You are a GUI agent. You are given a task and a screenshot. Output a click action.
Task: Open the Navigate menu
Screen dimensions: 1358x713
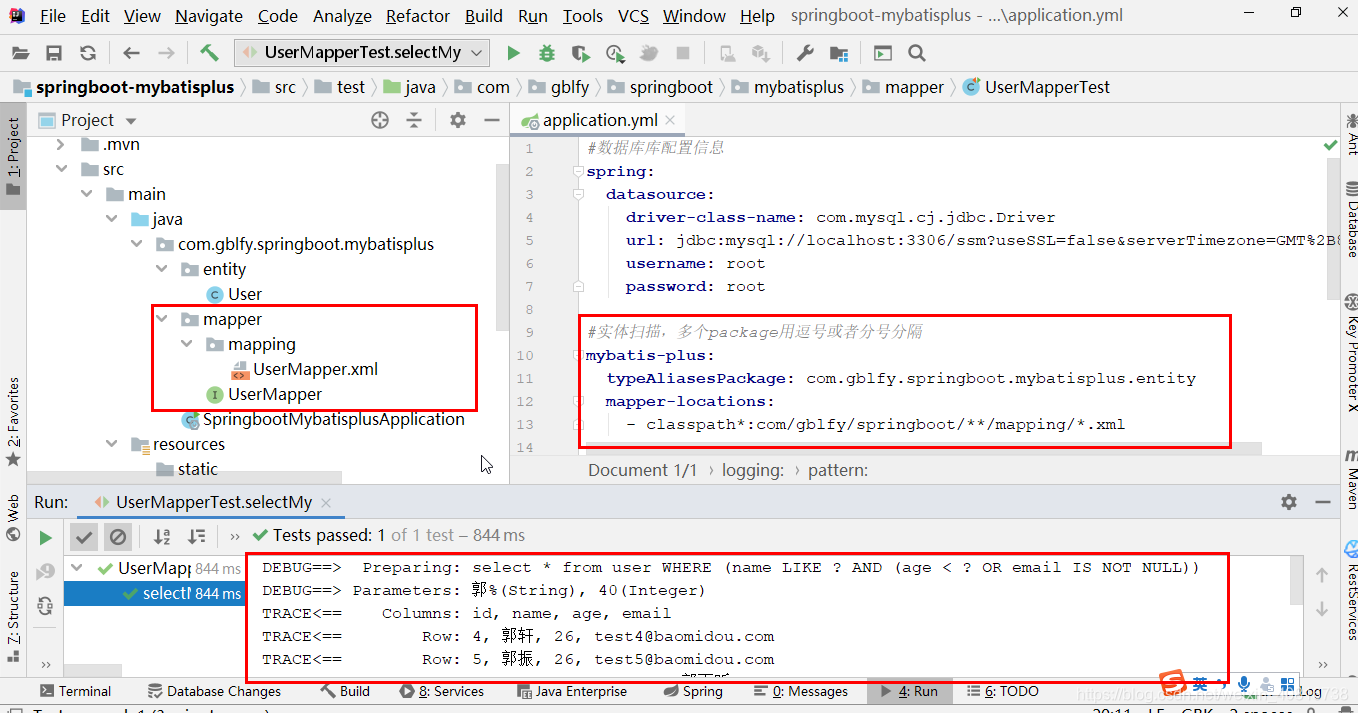208,16
